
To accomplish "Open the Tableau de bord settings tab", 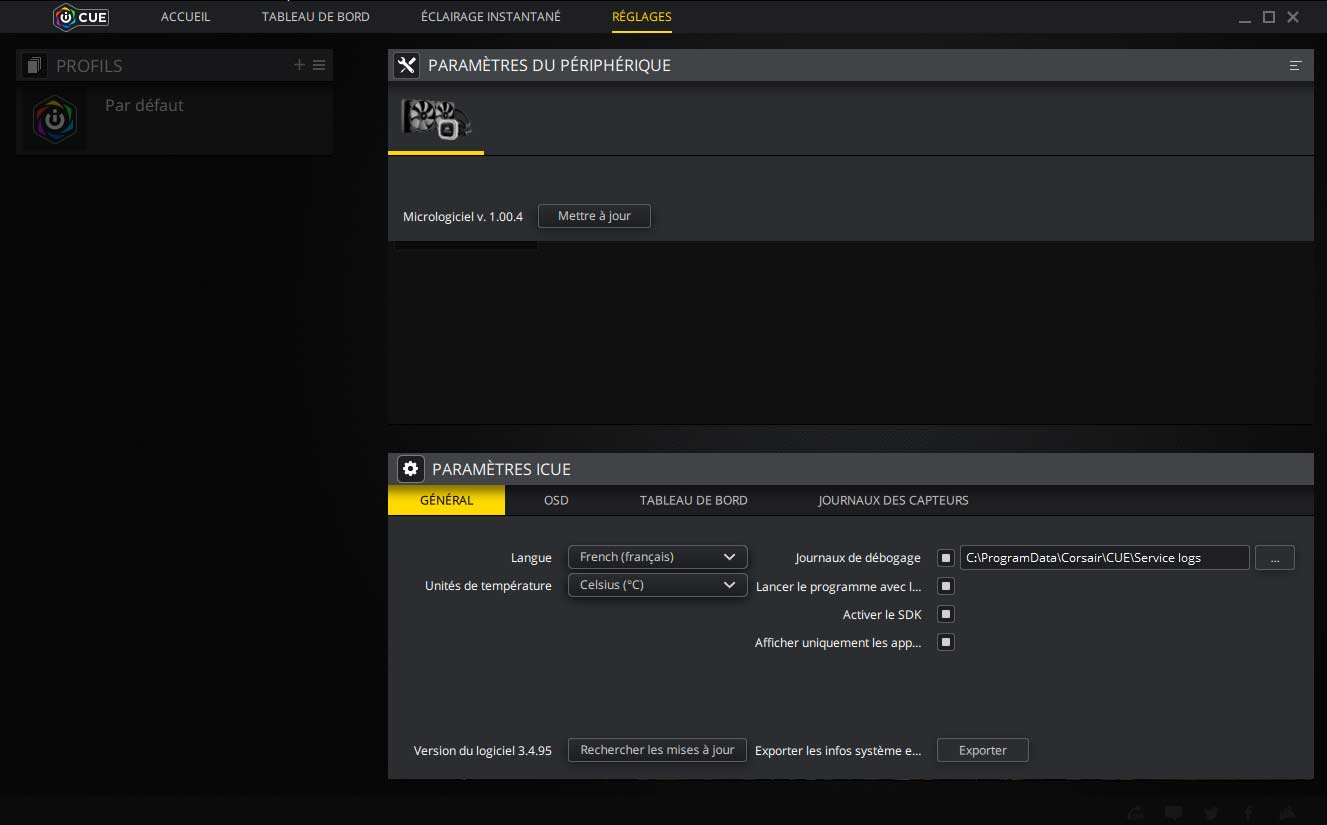I will point(694,500).
